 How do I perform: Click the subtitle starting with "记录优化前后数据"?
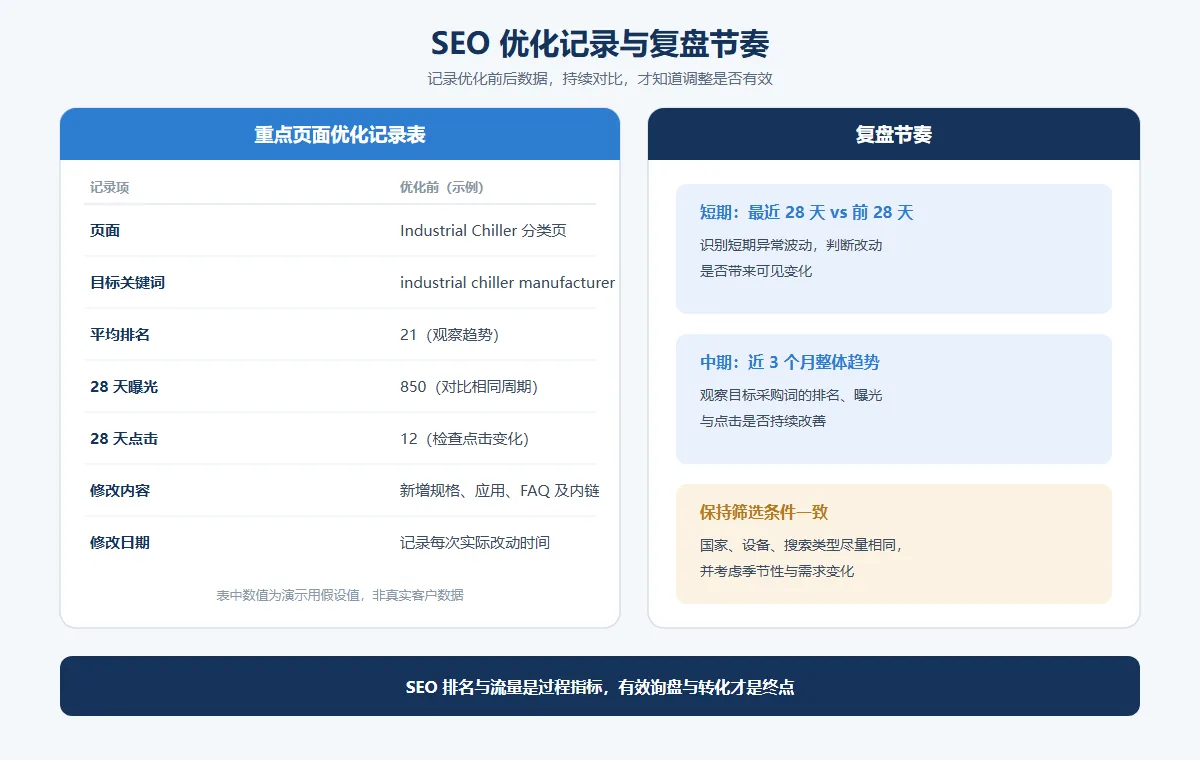(600, 79)
